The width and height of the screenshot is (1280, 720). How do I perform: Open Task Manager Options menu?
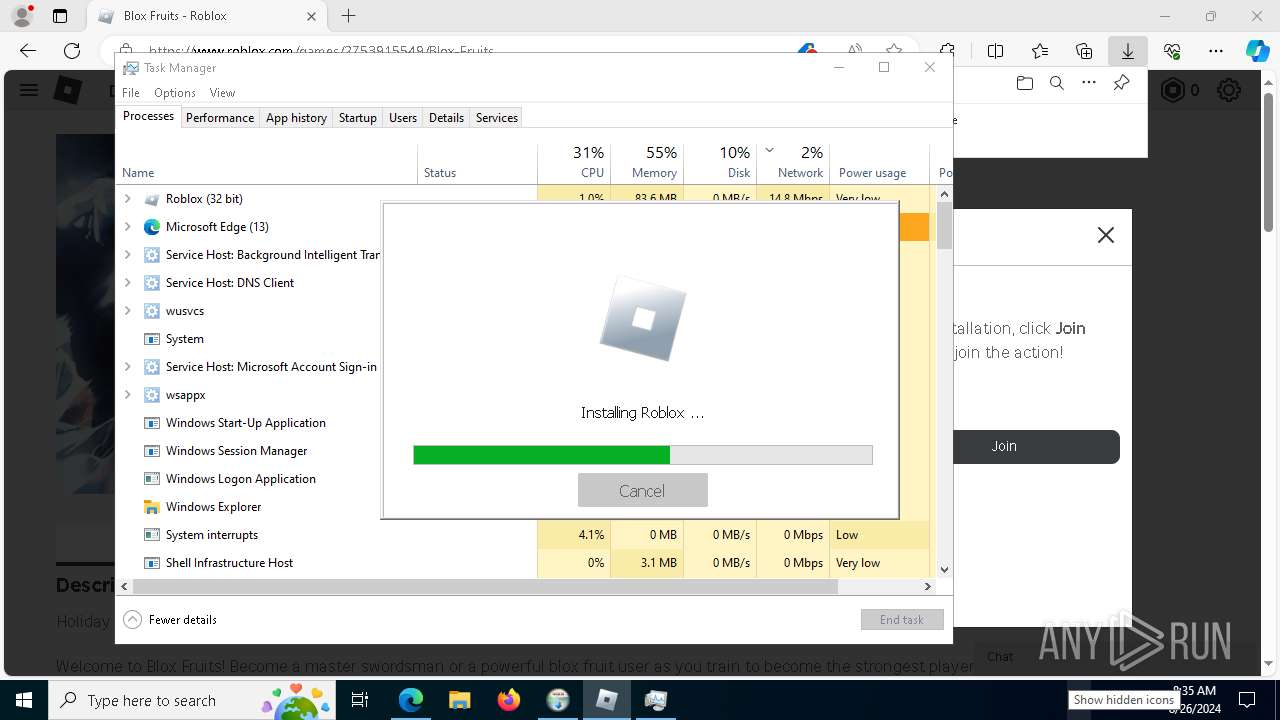(x=175, y=93)
